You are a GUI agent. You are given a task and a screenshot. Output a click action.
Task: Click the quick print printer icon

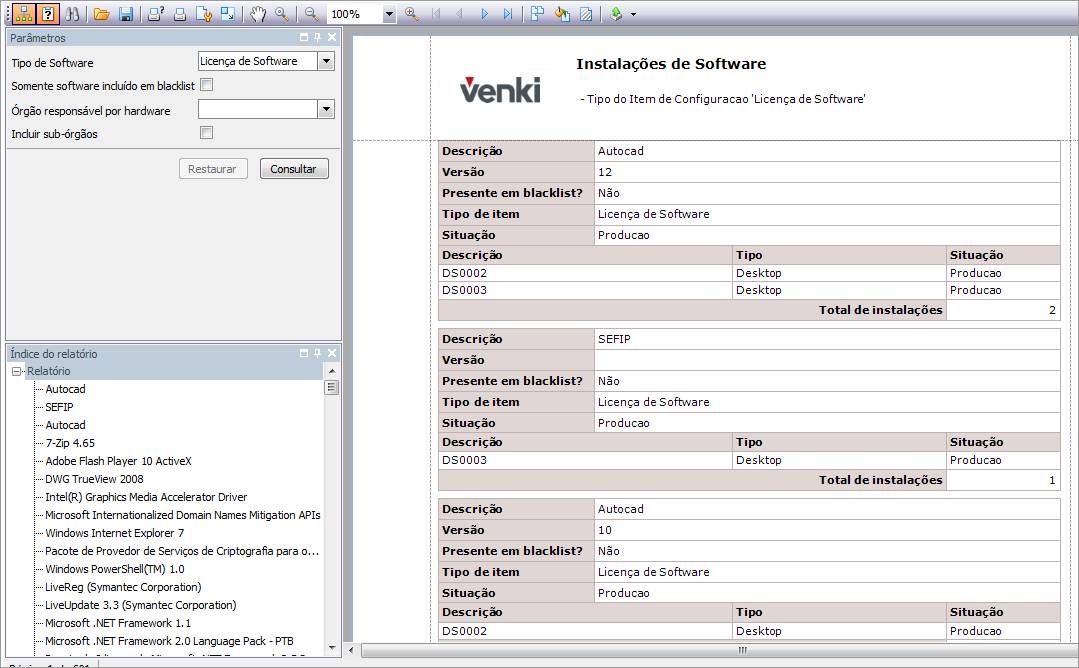[x=180, y=14]
